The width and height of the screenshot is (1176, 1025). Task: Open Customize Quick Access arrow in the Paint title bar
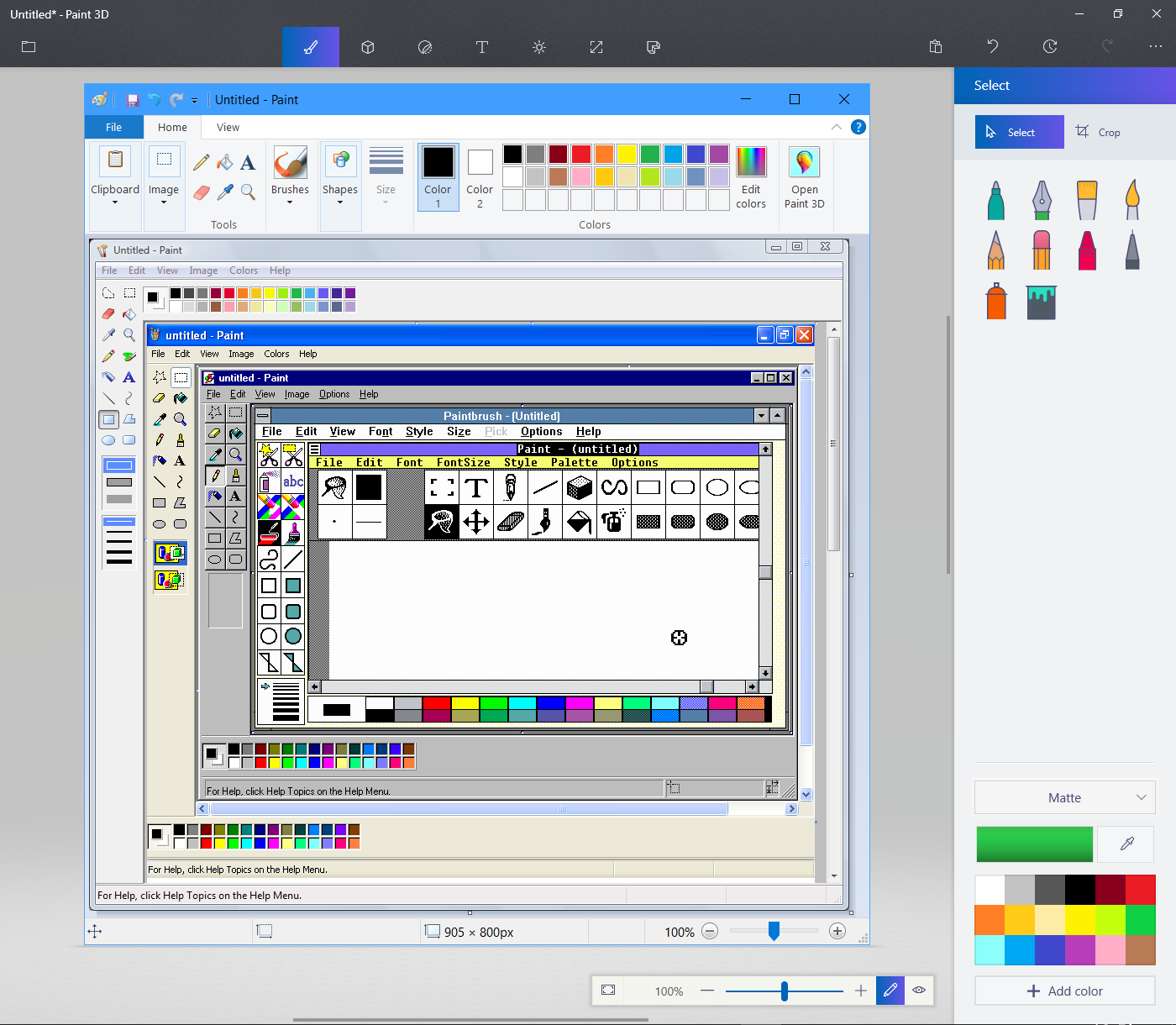point(194,100)
